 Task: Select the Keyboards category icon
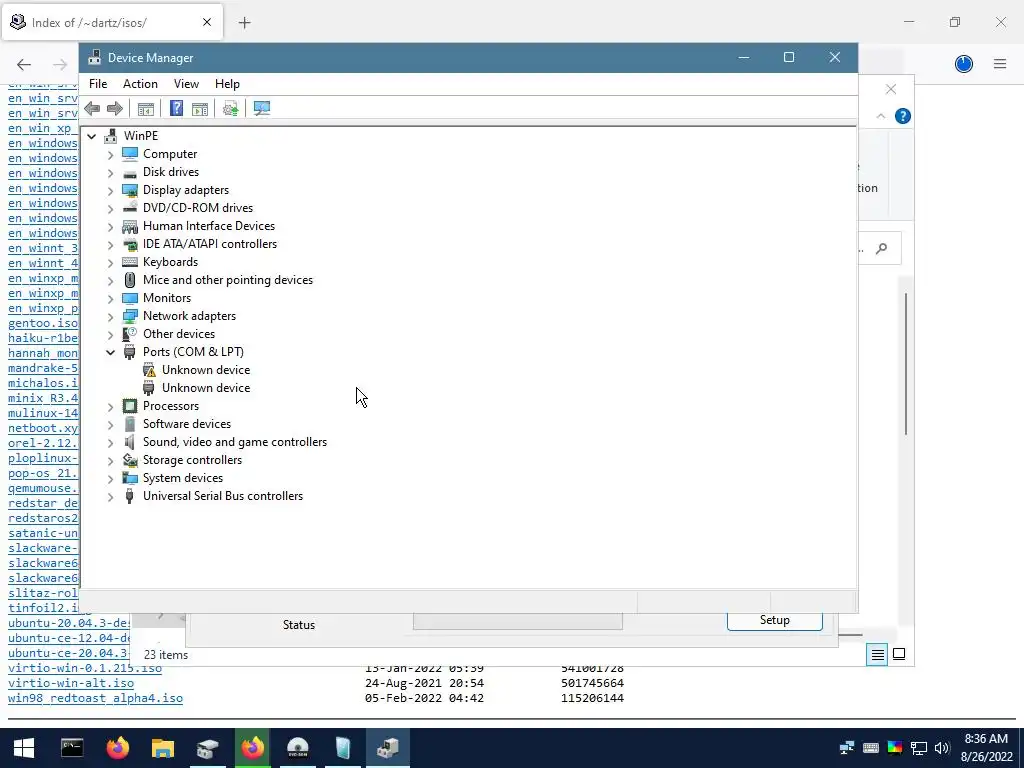130,262
